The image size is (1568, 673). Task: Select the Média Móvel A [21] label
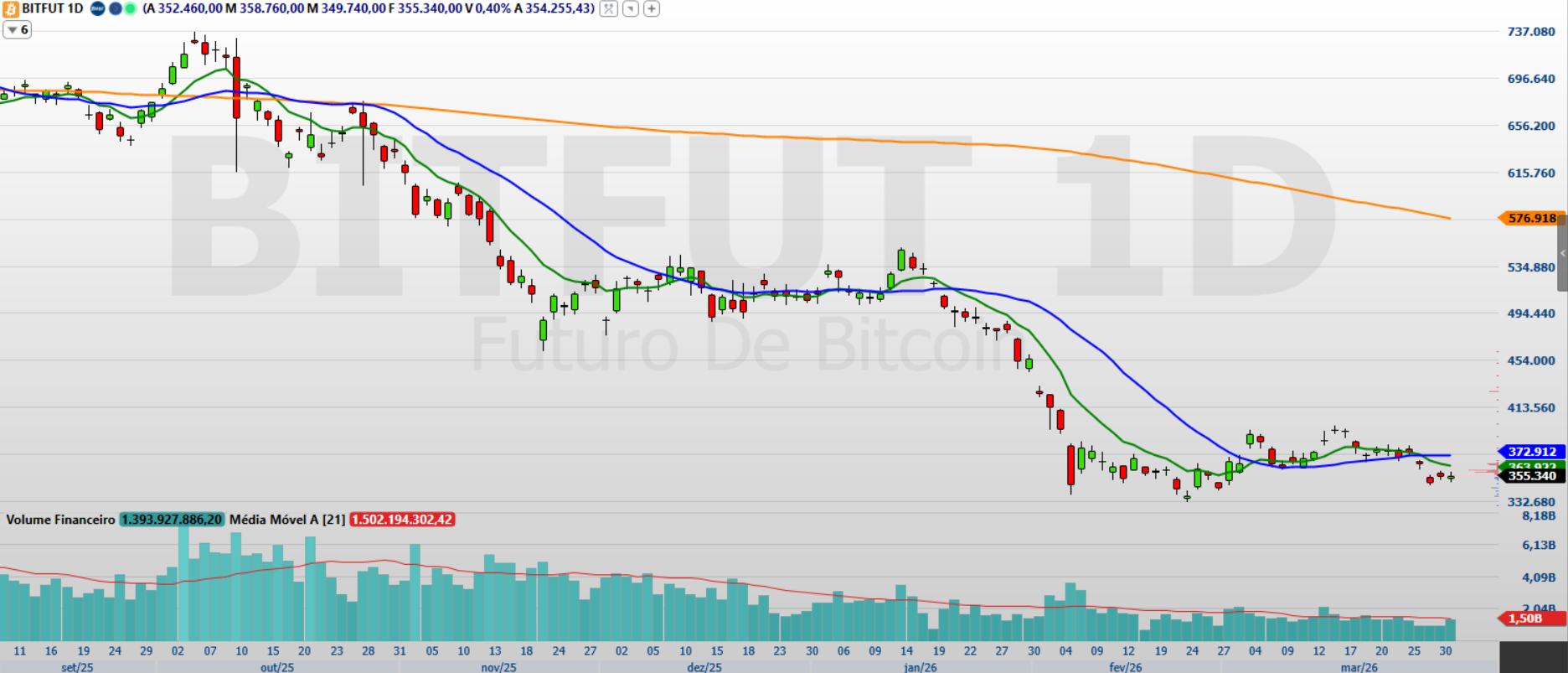[x=286, y=520]
